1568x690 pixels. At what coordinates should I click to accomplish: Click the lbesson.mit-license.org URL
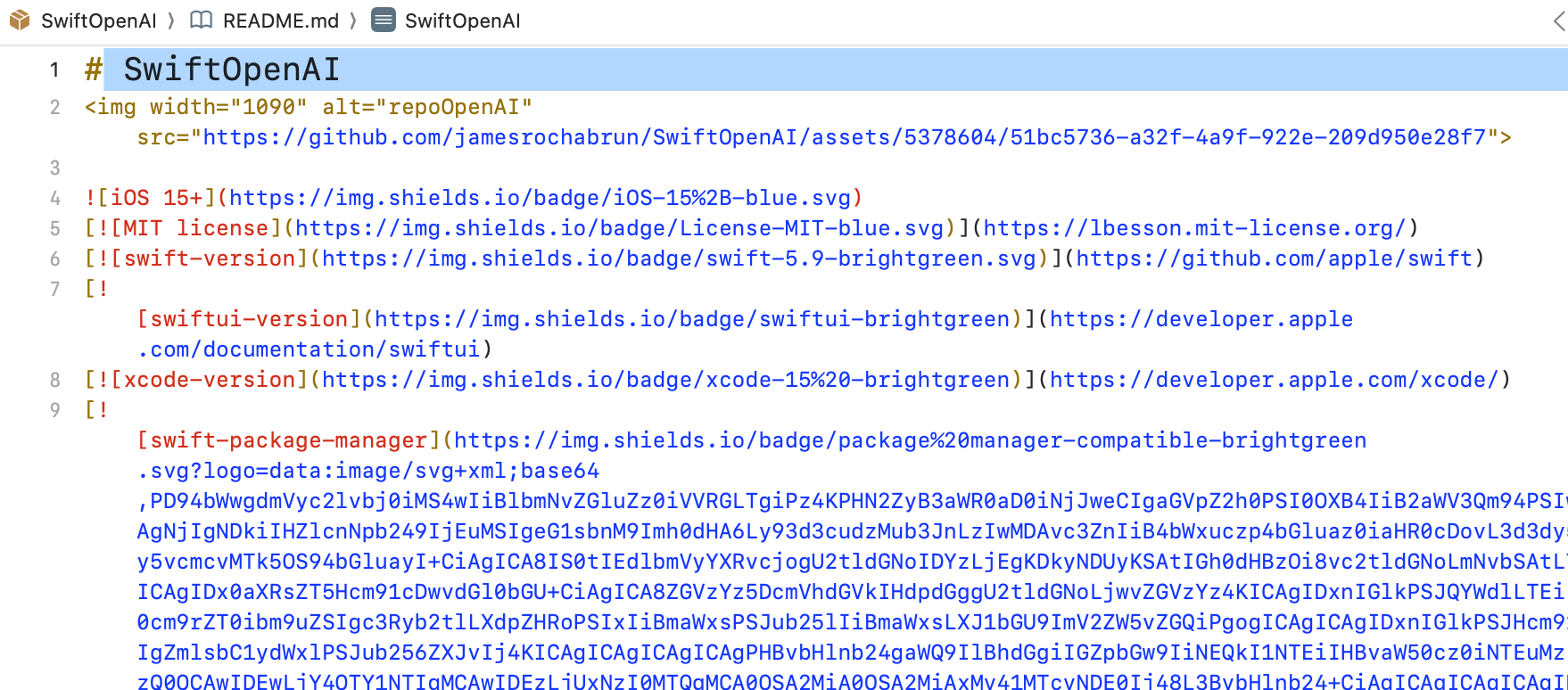(x=1194, y=228)
